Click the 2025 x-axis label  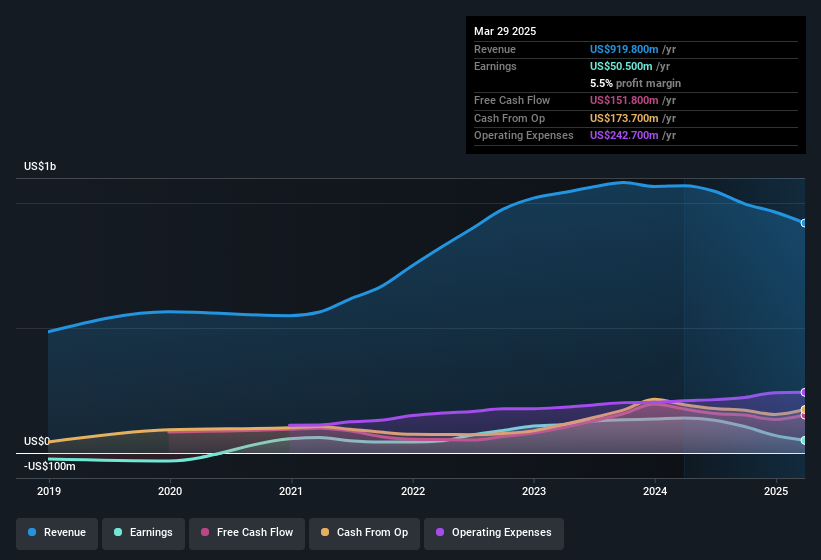pyautogui.click(x=776, y=491)
